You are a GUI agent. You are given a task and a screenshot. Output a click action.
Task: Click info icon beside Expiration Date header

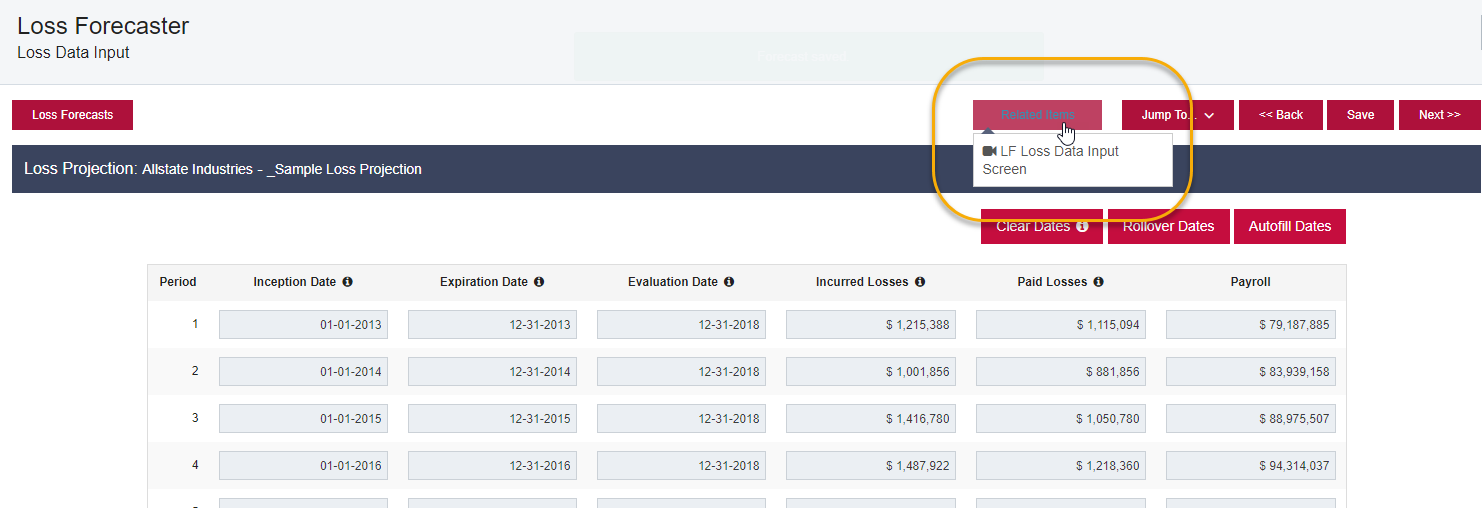tap(539, 282)
